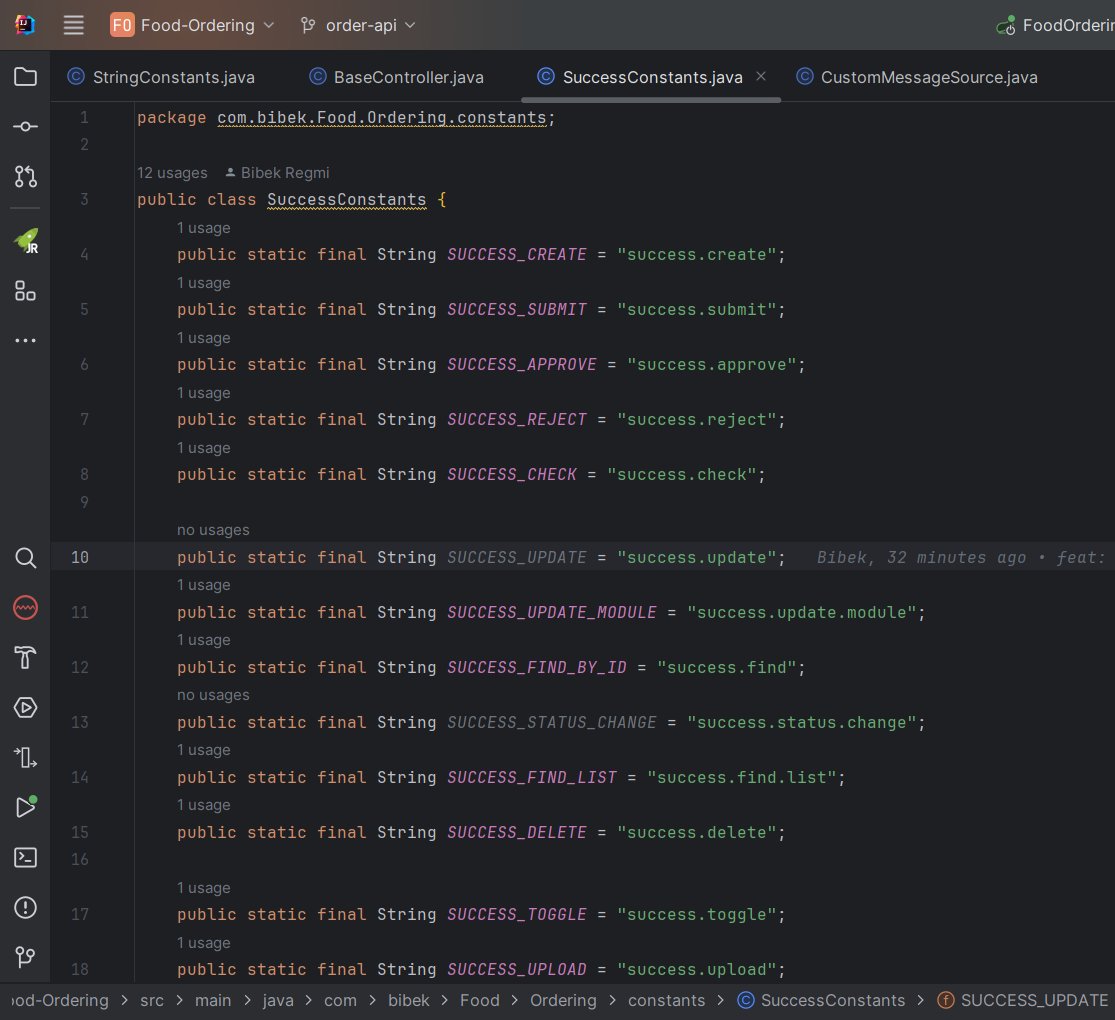Open the Git tool window at sidebar bottom
1115x1020 pixels.
click(x=26, y=957)
